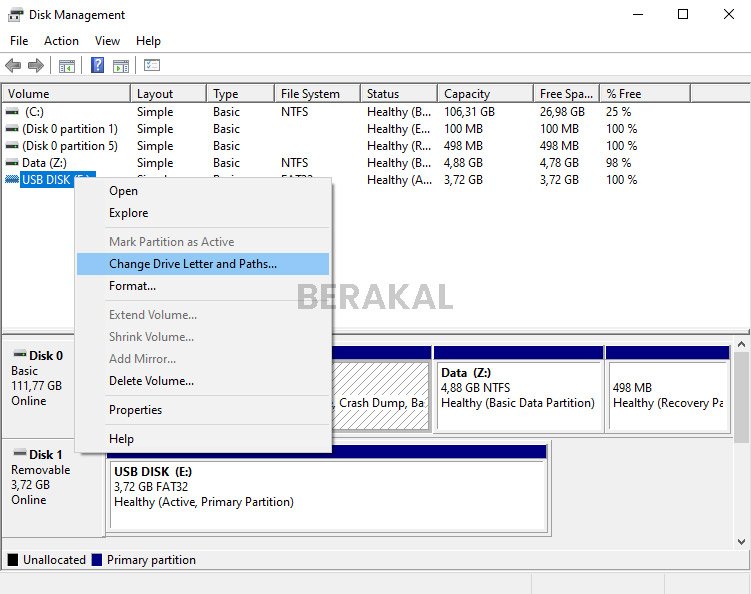Select Change Drive Letter and Paths
751x594 pixels.
click(203, 264)
